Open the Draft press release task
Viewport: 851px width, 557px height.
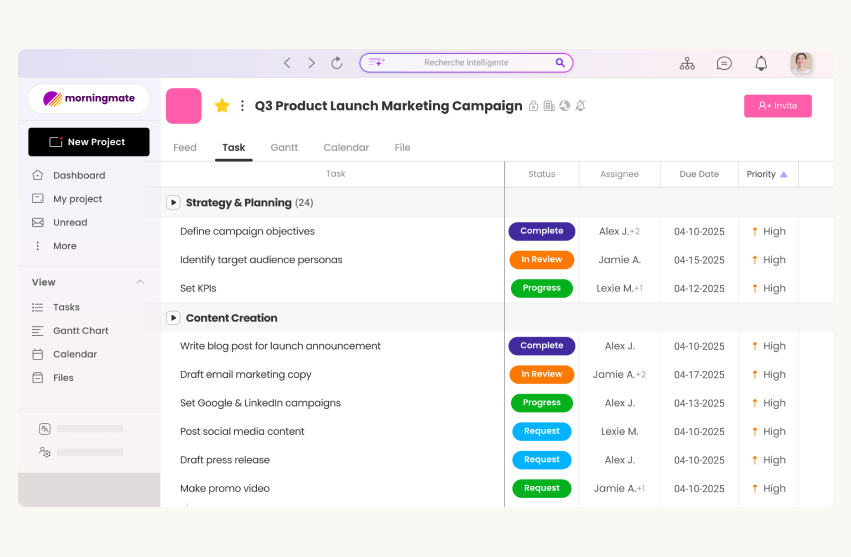point(225,460)
